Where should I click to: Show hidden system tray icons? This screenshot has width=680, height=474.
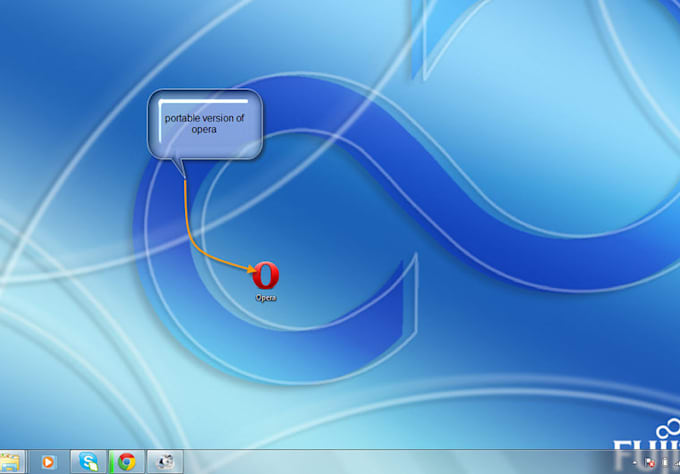click(x=634, y=463)
